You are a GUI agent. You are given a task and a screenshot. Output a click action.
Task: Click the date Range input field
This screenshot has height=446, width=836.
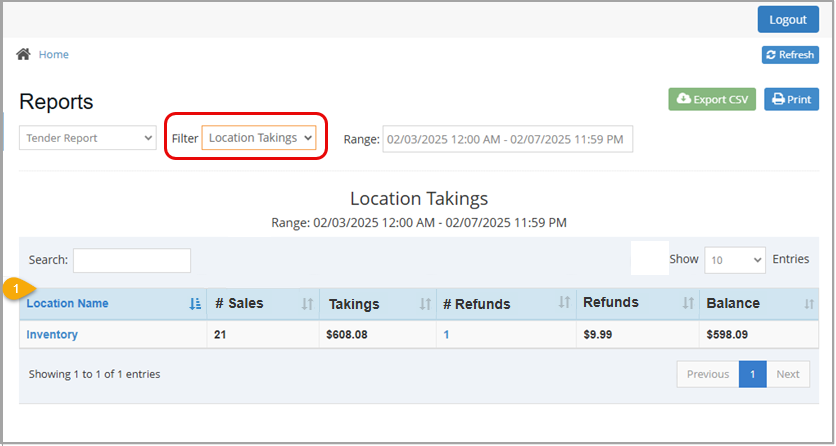[x=508, y=139]
